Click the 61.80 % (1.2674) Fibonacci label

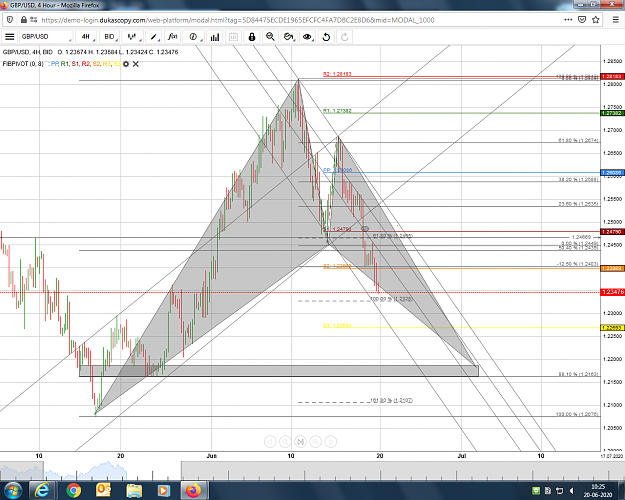point(578,140)
